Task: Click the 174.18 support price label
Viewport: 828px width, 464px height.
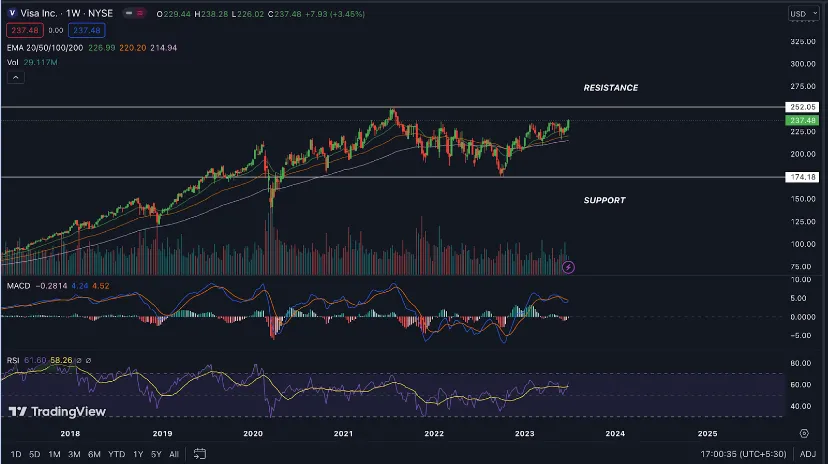Action: tap(802, 177)
